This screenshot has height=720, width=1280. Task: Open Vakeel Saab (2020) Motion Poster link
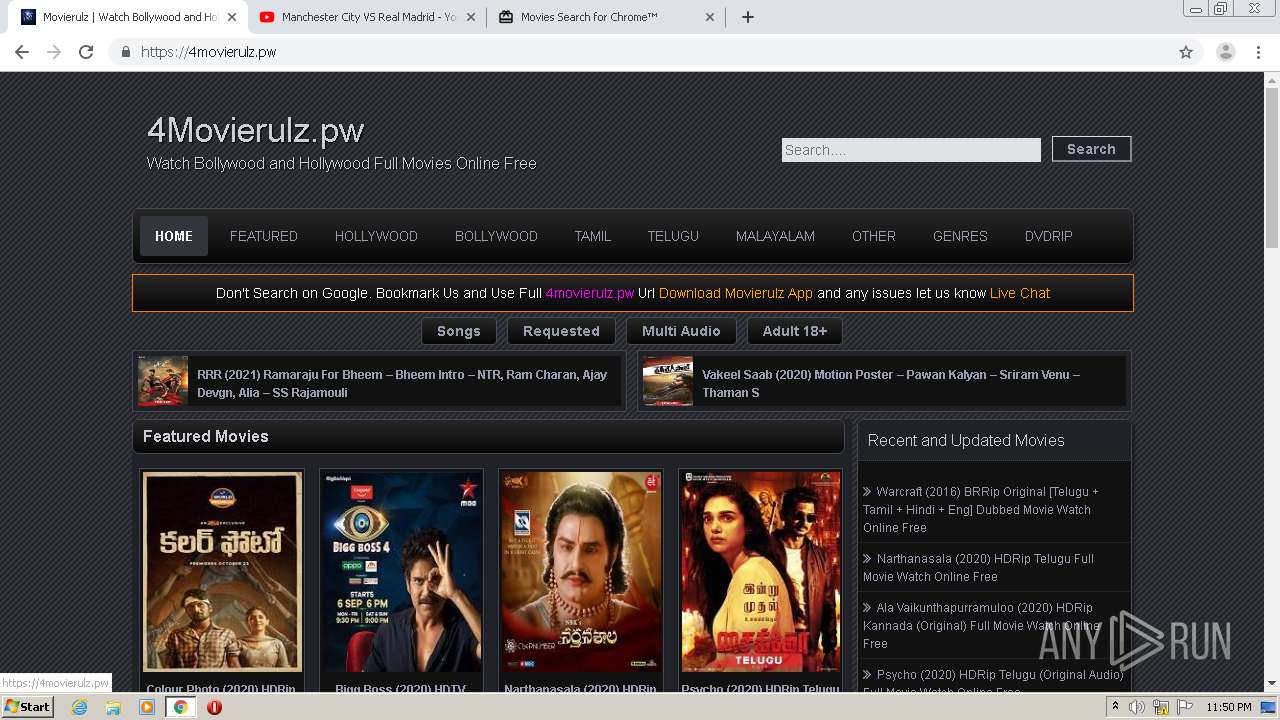pyautogui.click(x=891, y=383)
